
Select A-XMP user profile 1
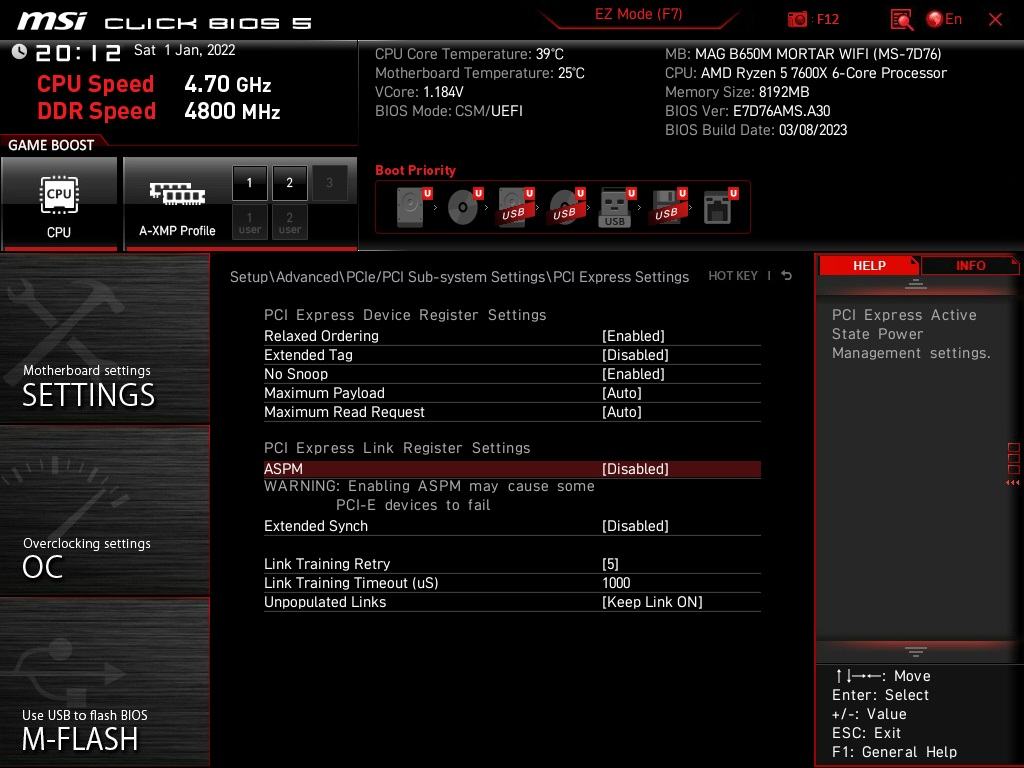(249, 222)
